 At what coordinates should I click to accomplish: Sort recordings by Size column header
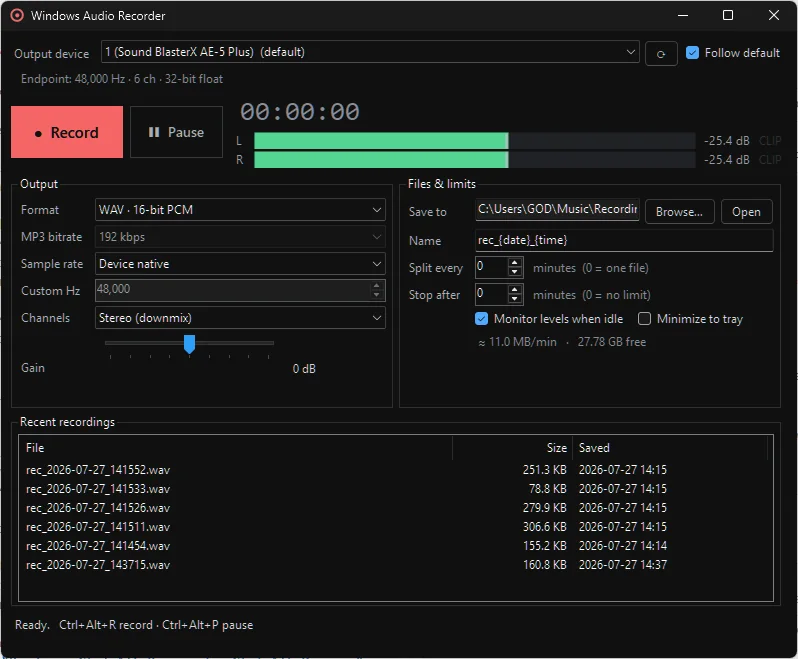[x=512, y=448]
